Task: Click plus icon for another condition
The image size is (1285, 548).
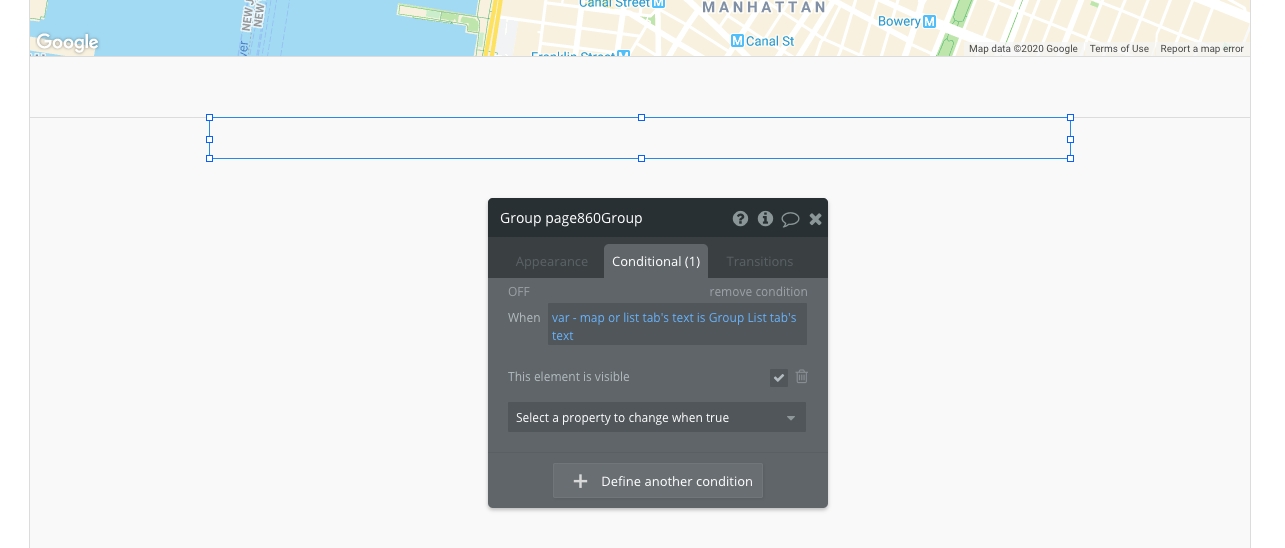Action: (x=580, y=481)
